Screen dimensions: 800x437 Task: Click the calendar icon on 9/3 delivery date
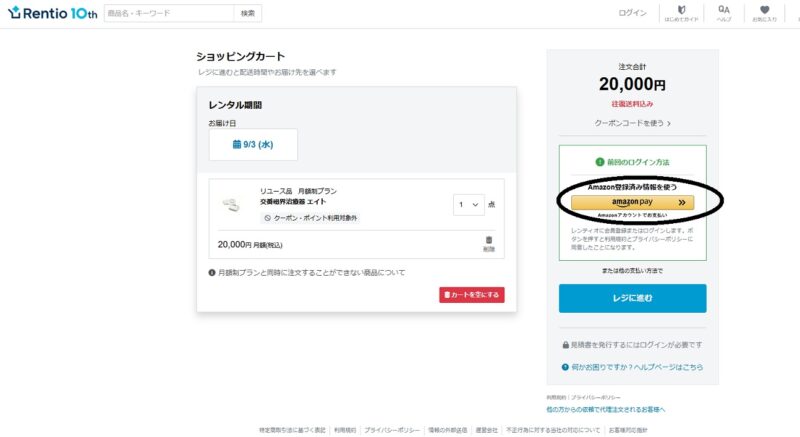(x=237, y=144)
